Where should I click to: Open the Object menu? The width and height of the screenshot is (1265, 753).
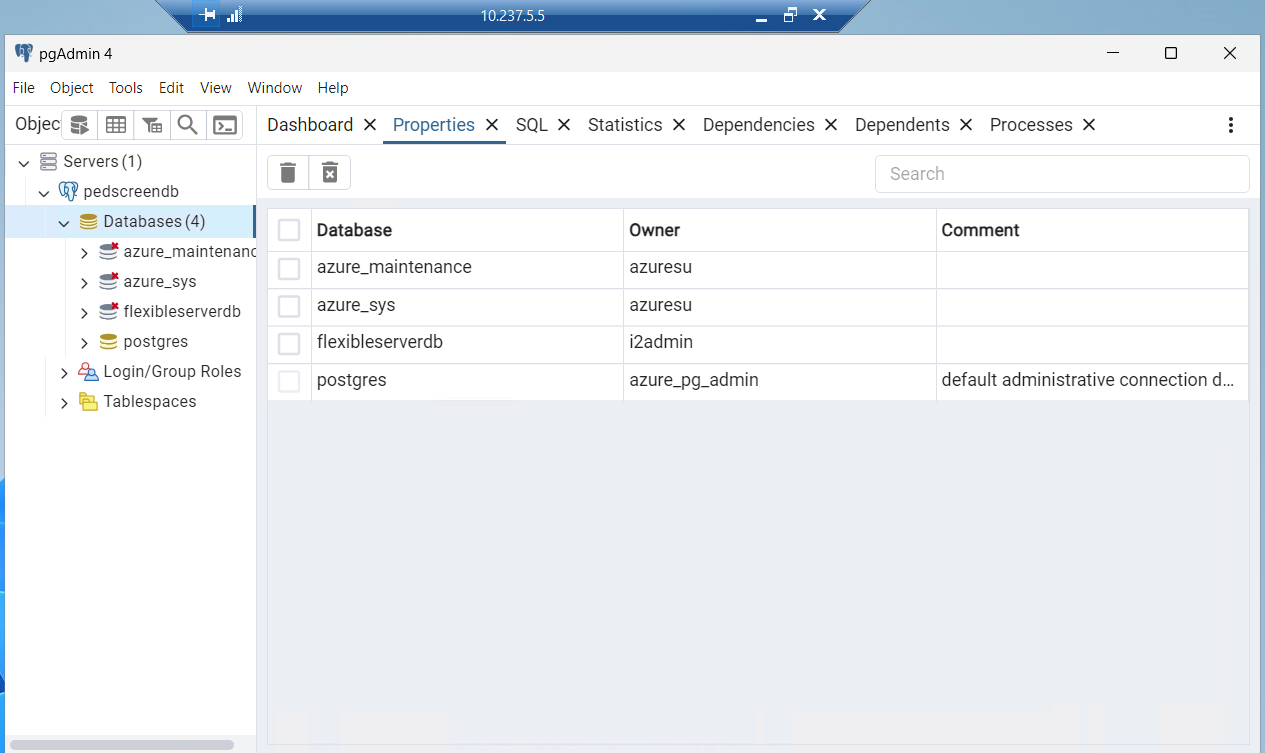tap(72, 88)
